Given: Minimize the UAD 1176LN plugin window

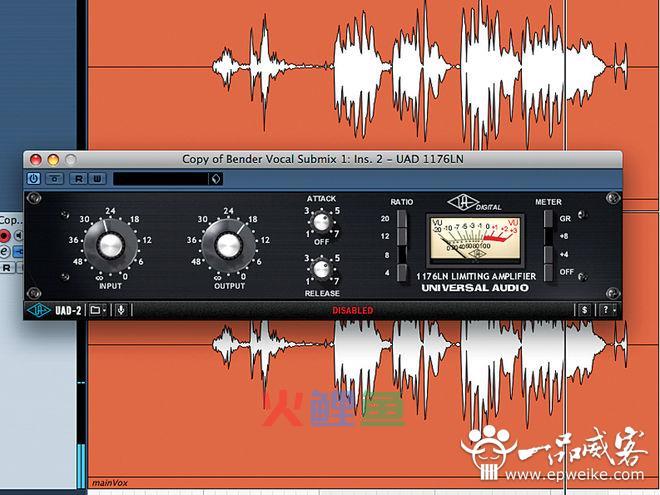Looking at the screenshot, I should (x=53, y=160).
